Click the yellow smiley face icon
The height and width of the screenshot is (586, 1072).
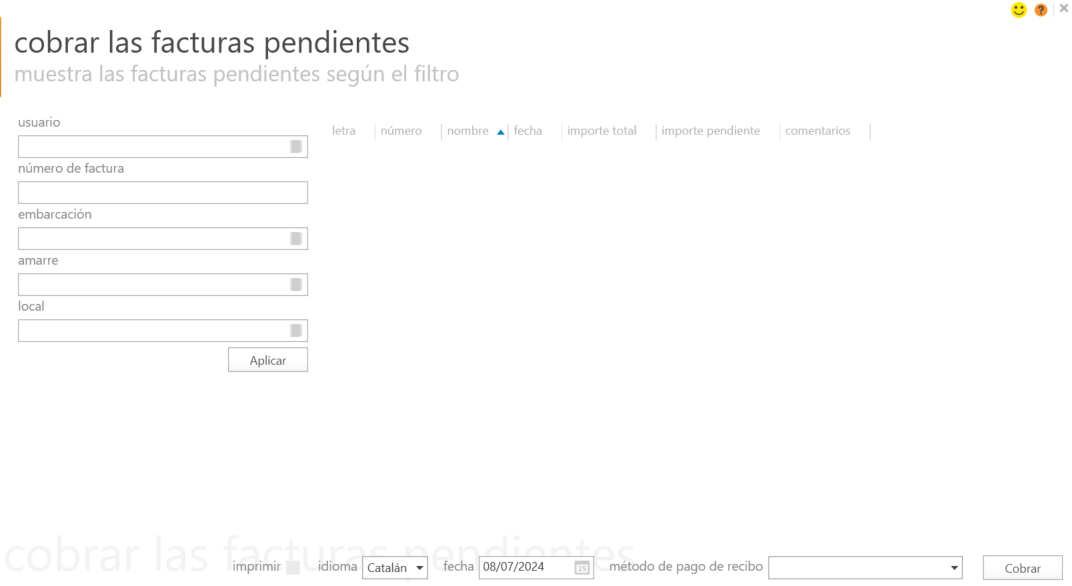[1019, 10]
